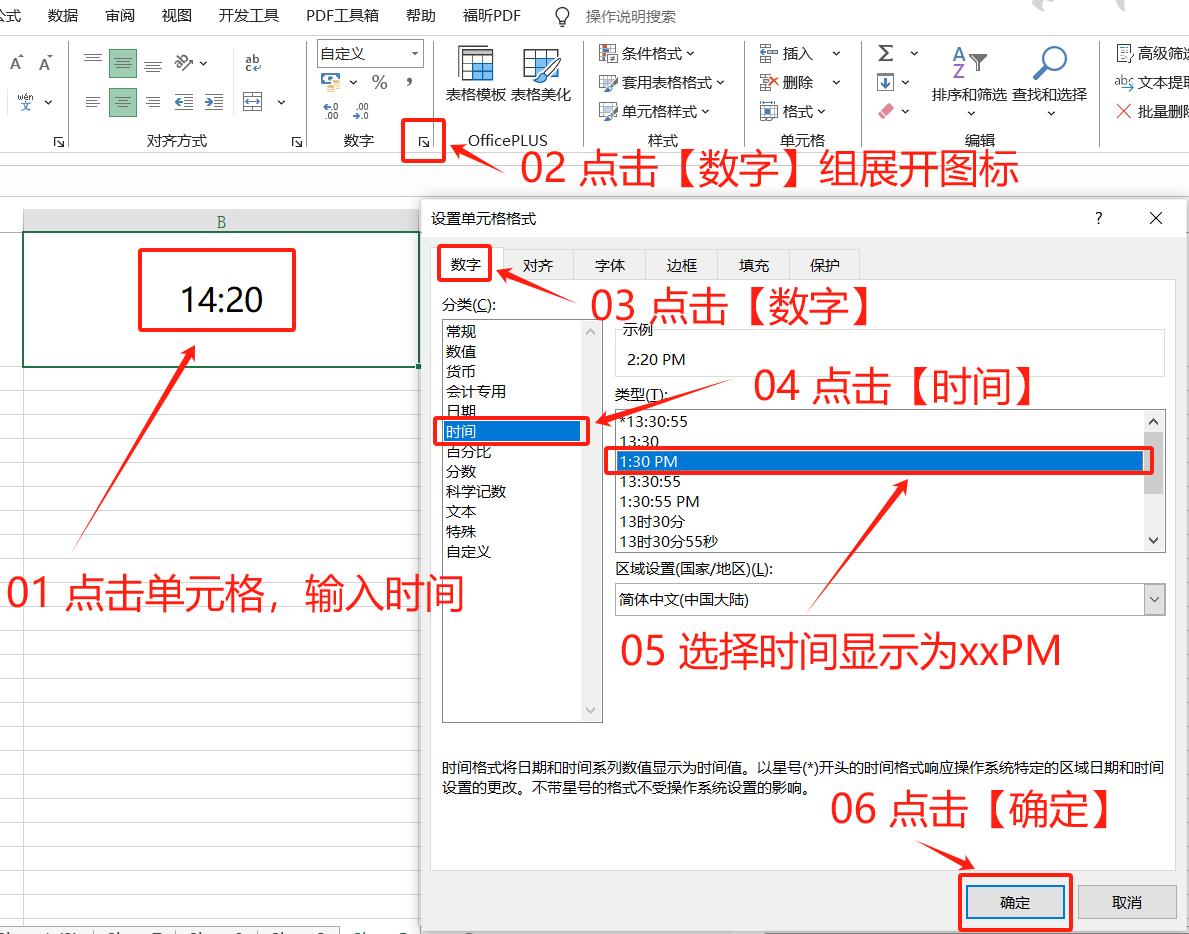The width and height of the screenshot is (1189, 934).
Task: Open the PDF工具箱 ribbon tab
Action: tap(342, 16)
